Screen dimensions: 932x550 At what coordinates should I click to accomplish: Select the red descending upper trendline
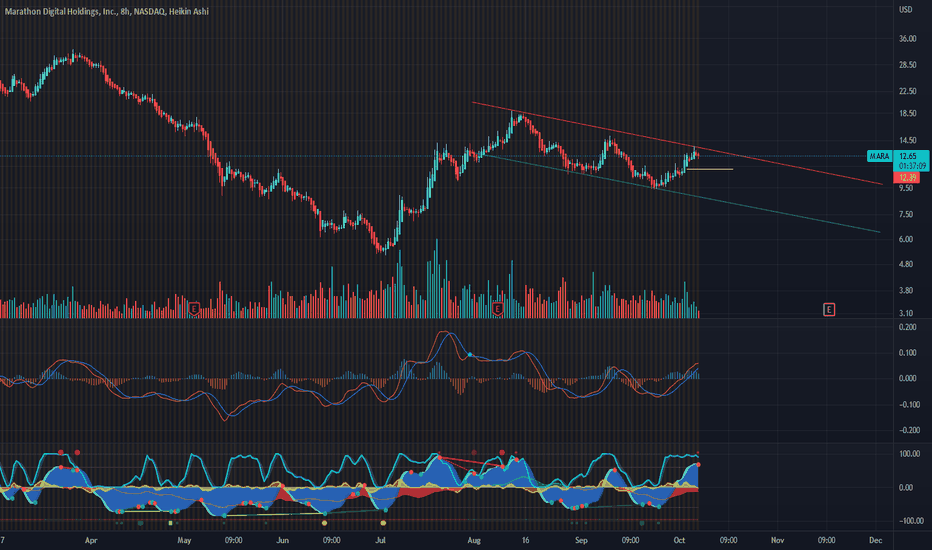[x=677, y=143]
